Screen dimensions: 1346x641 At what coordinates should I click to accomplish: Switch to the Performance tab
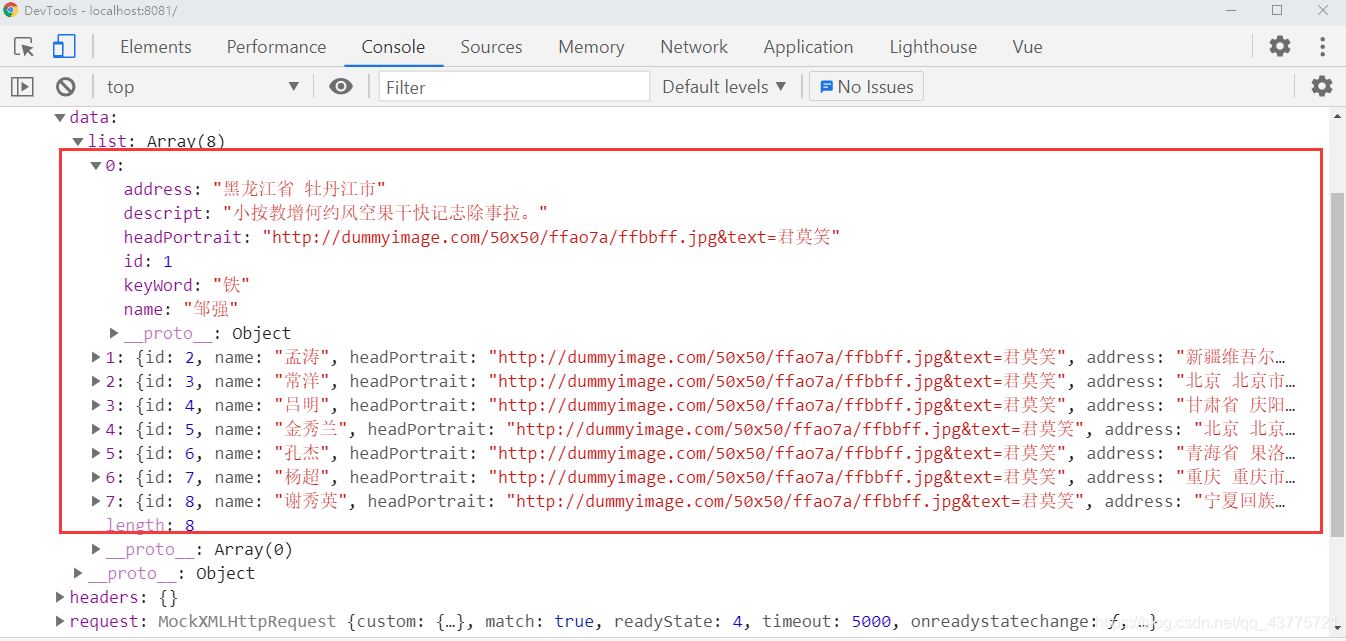coord(276,47)
